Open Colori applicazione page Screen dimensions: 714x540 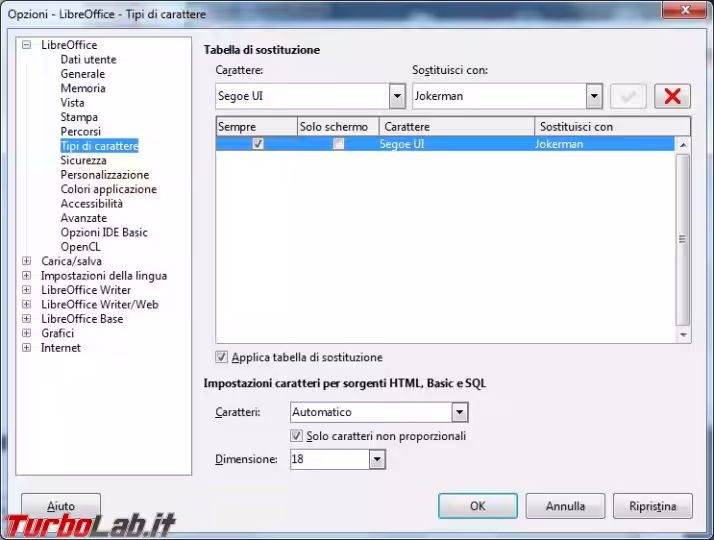pos(108,189)
